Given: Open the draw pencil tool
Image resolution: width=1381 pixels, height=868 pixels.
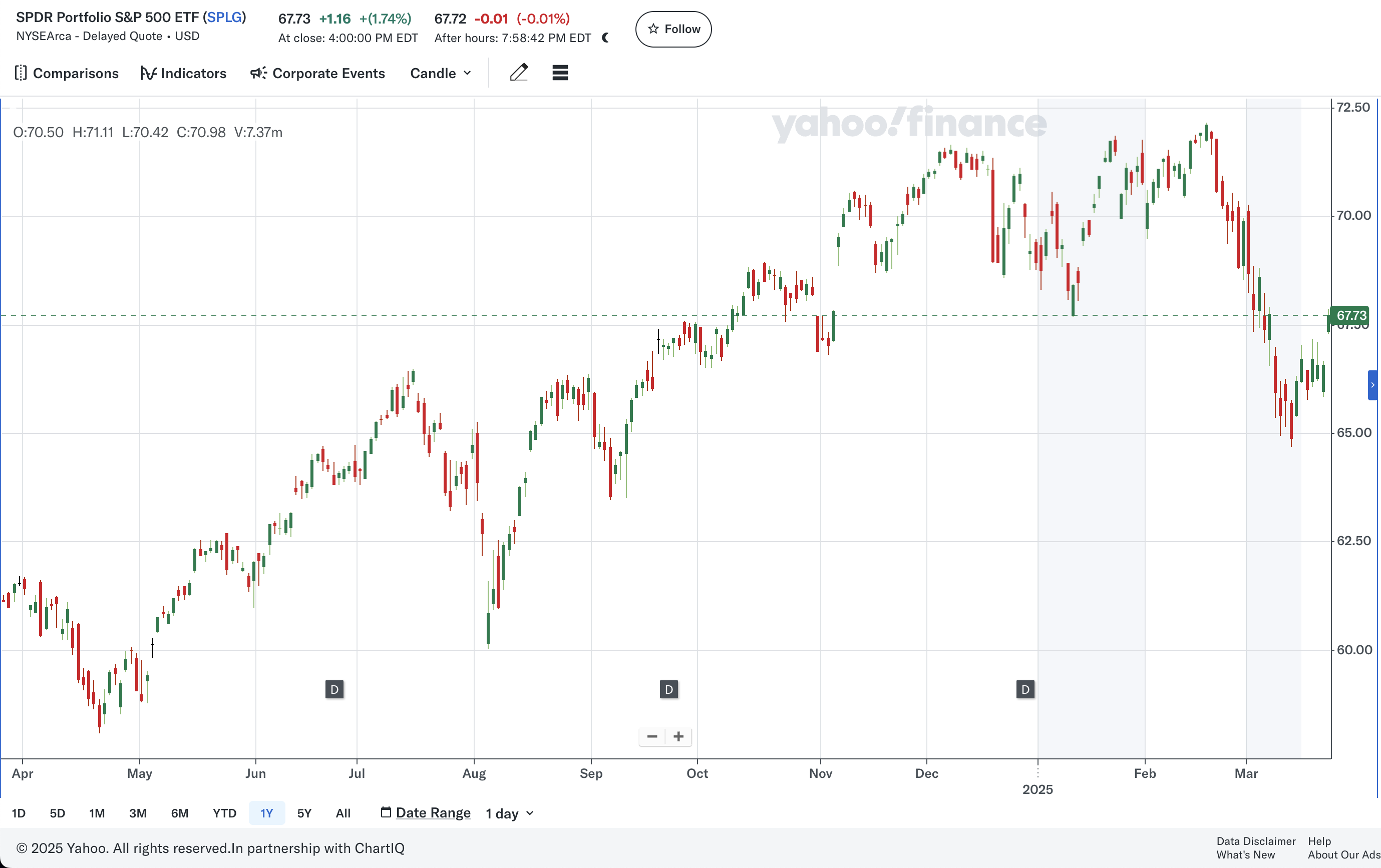Looking at the screenshot, I should pyautogui.click(x=518, y=73).
